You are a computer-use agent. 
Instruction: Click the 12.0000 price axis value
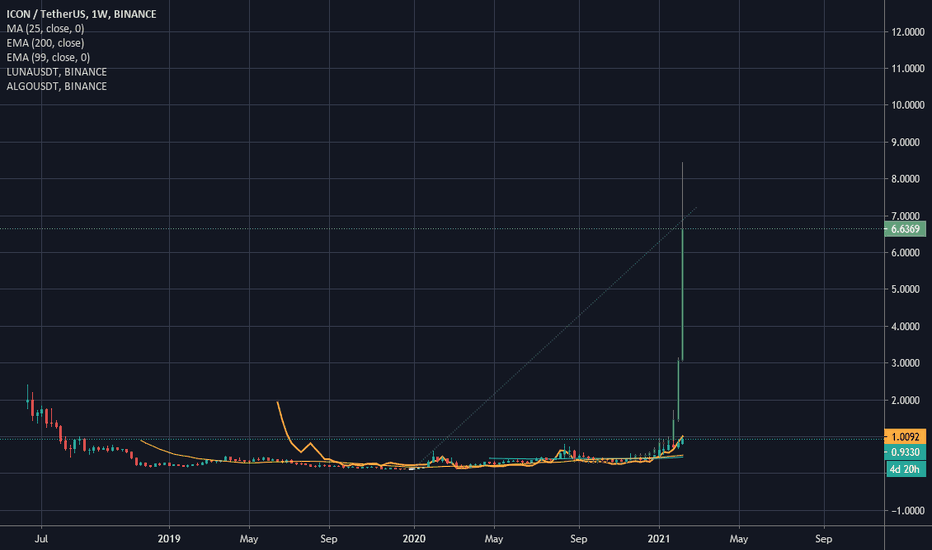coord(908,32)
